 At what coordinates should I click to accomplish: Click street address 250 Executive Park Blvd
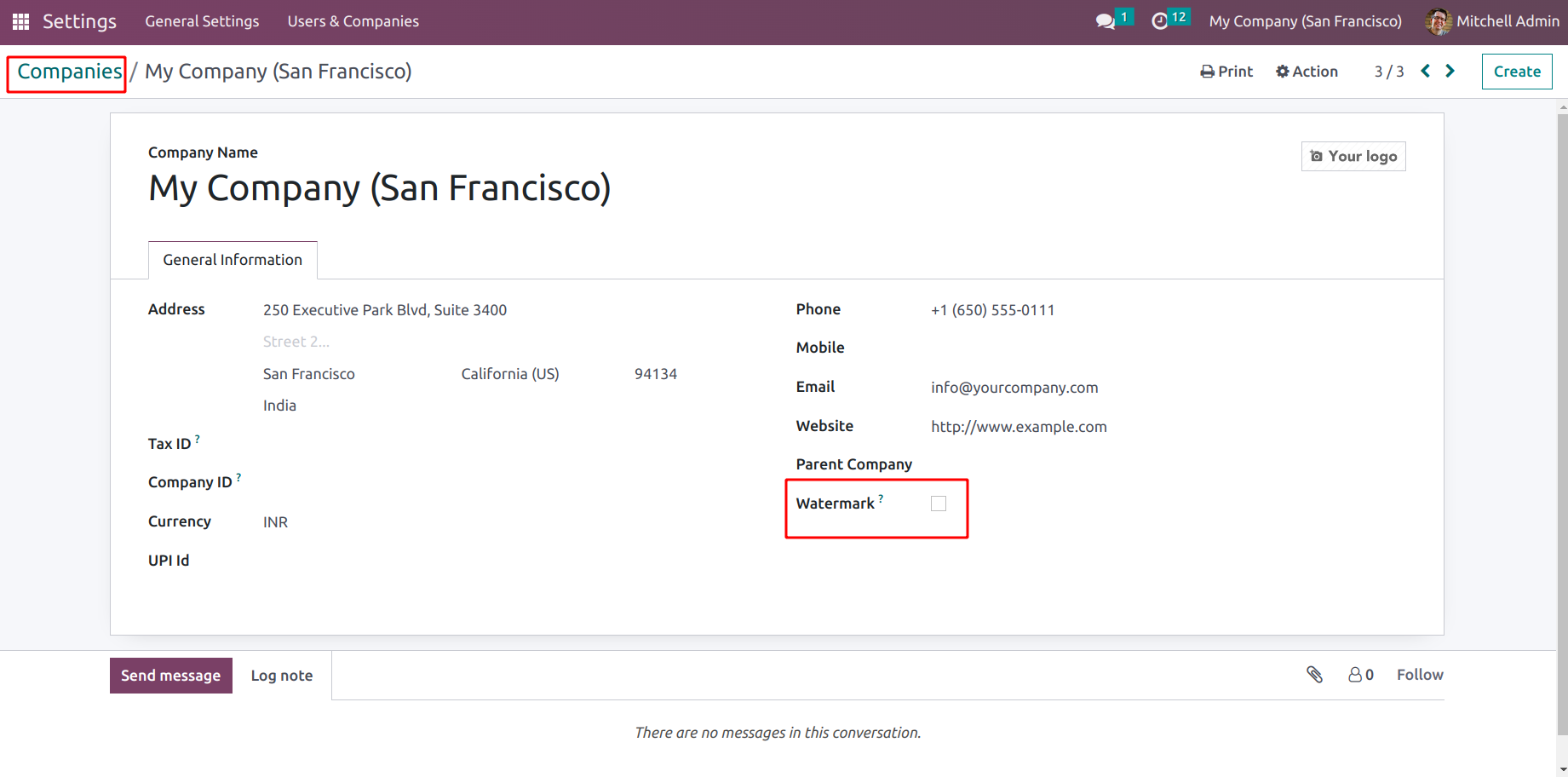pyautogui.click(x=385, y=310)
